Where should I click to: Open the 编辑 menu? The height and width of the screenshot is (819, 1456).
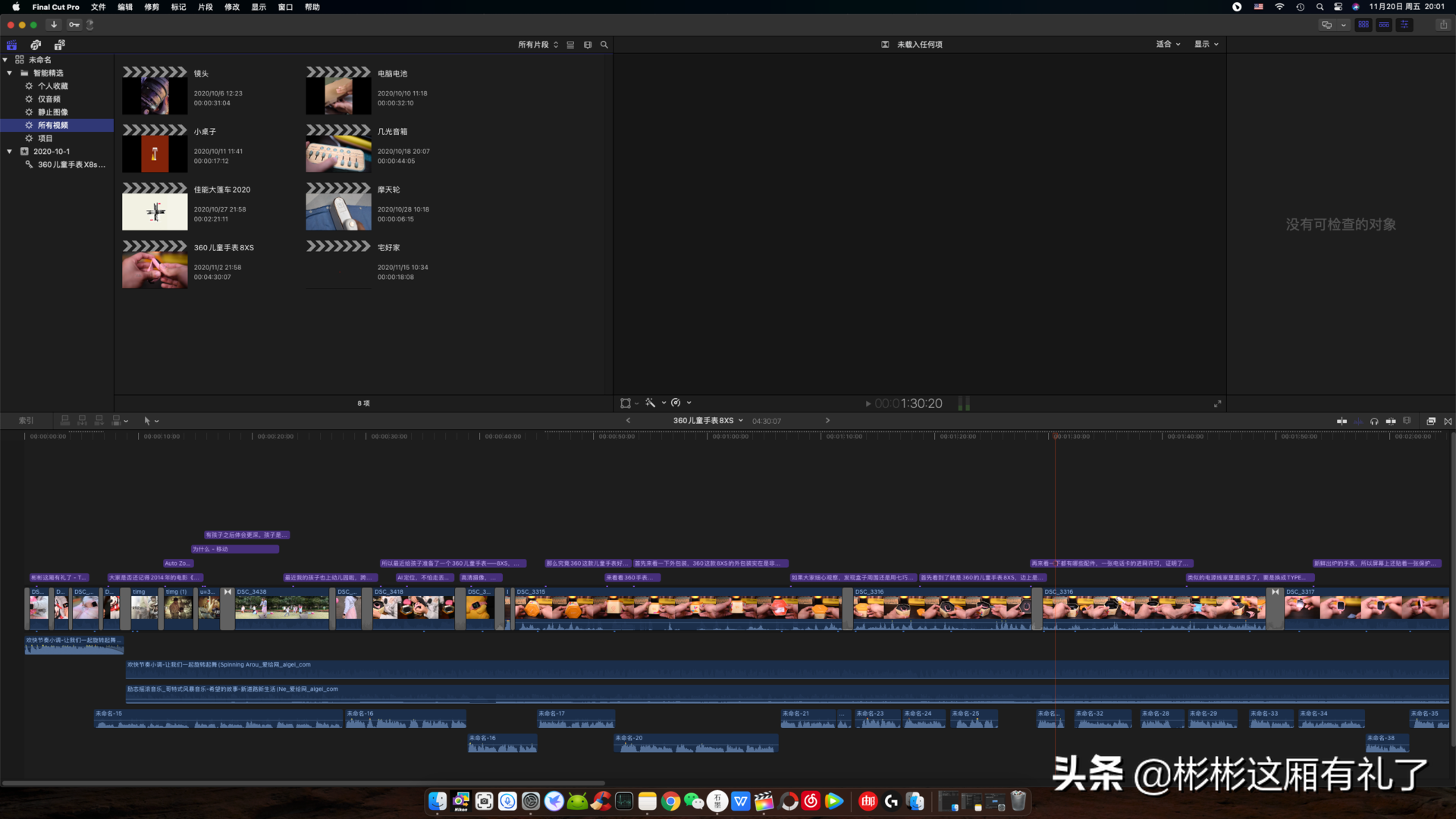click(x=125, y=7)
